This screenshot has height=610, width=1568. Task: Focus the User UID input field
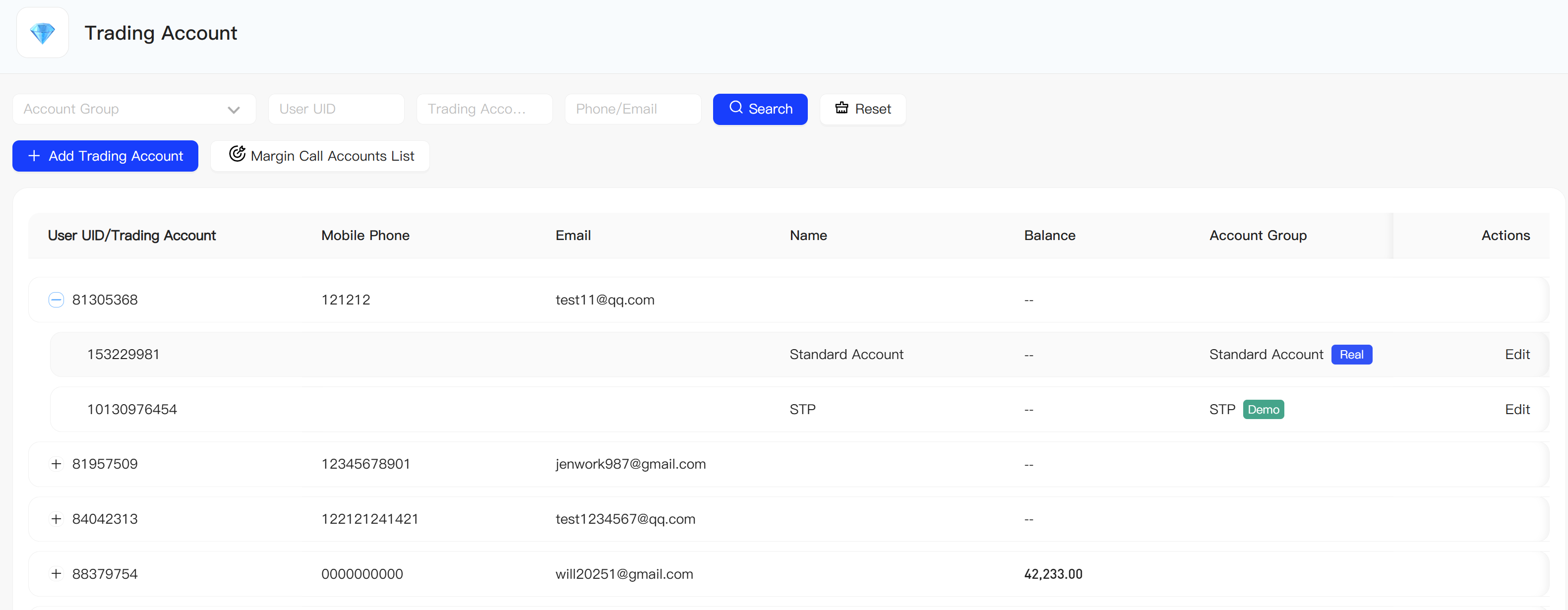pyautogui.click(x=336, y=109)
